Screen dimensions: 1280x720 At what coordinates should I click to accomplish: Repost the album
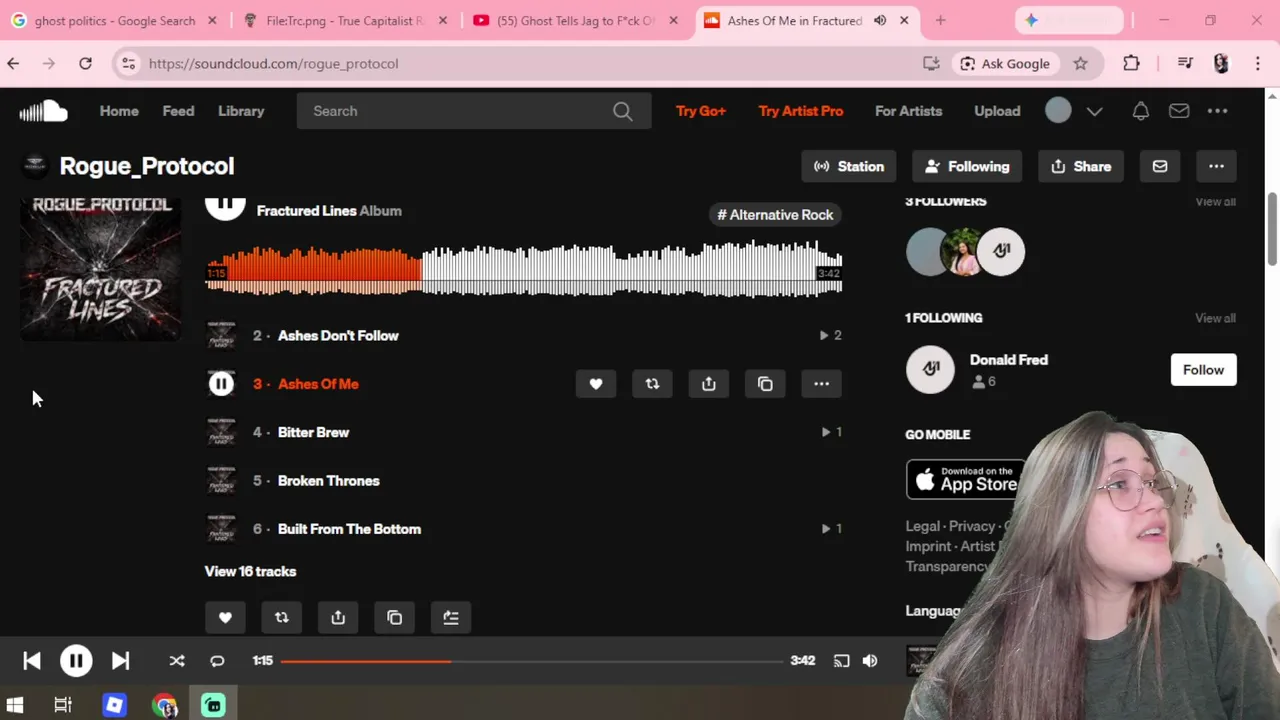(x=281, y=618)
